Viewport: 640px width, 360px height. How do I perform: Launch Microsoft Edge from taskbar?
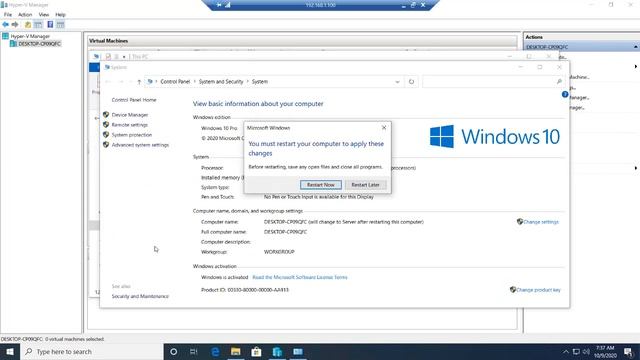coord(215,351)
